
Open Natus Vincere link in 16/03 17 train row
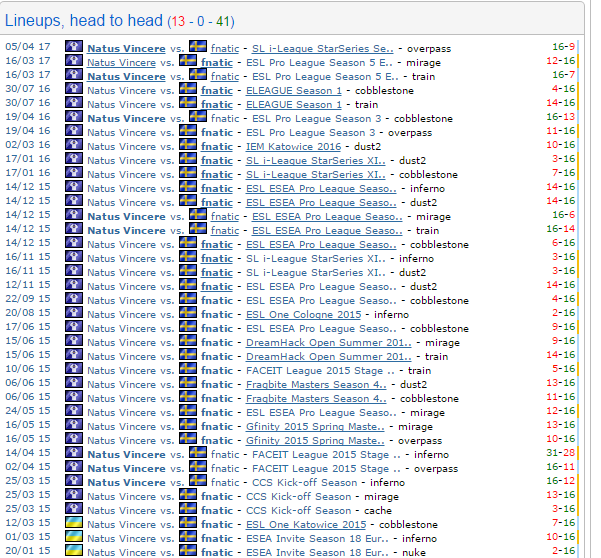point(126,77)
